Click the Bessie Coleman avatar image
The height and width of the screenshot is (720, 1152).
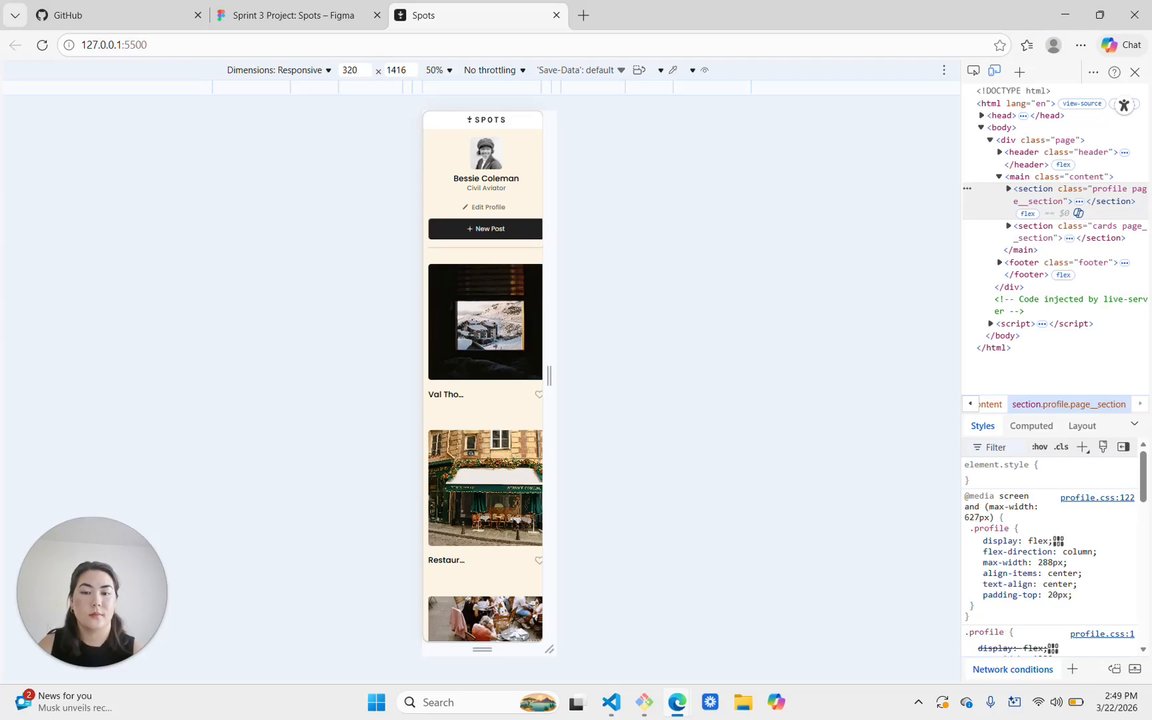click(x=486, y=154)
